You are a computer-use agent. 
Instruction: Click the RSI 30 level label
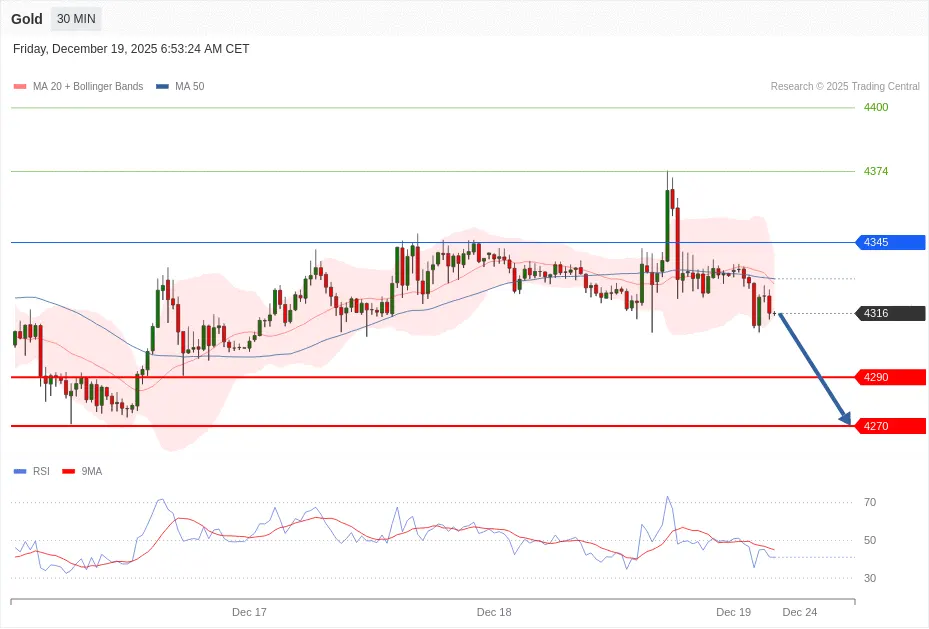pos(870,578)
